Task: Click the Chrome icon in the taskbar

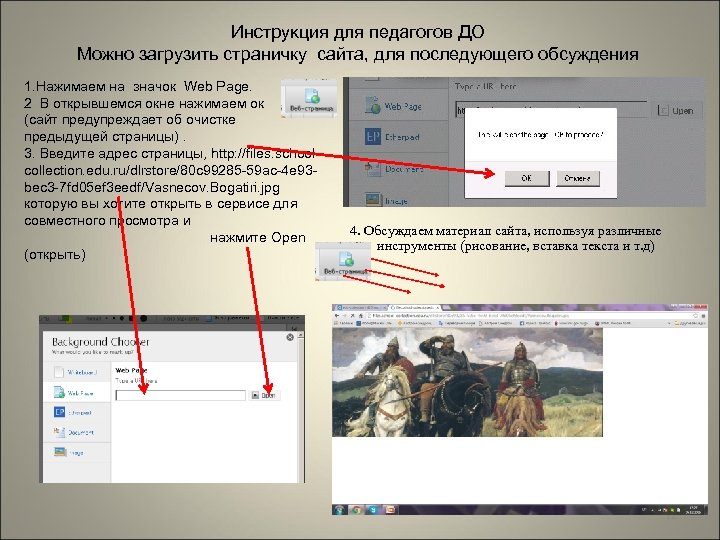Action: [x=356, y=509]
